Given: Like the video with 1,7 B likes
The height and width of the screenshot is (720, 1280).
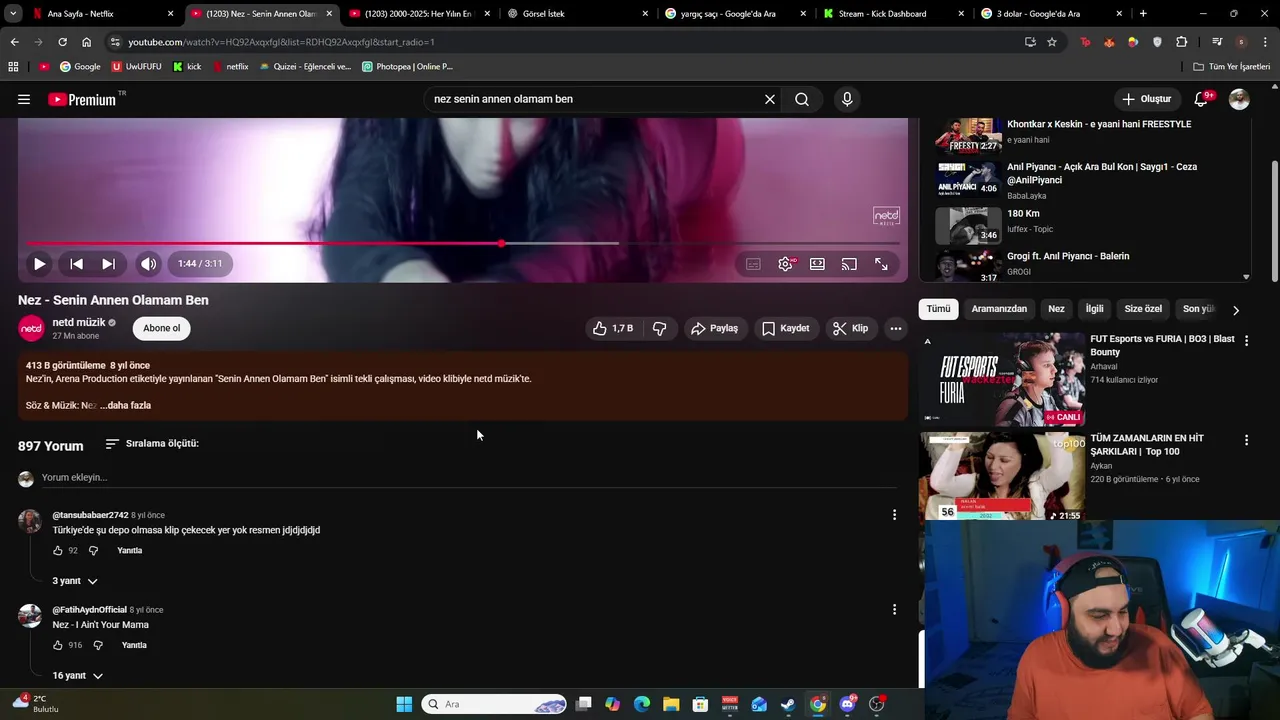Looking at the screenshot, I should pyautogui.click(x=612, y=328).
